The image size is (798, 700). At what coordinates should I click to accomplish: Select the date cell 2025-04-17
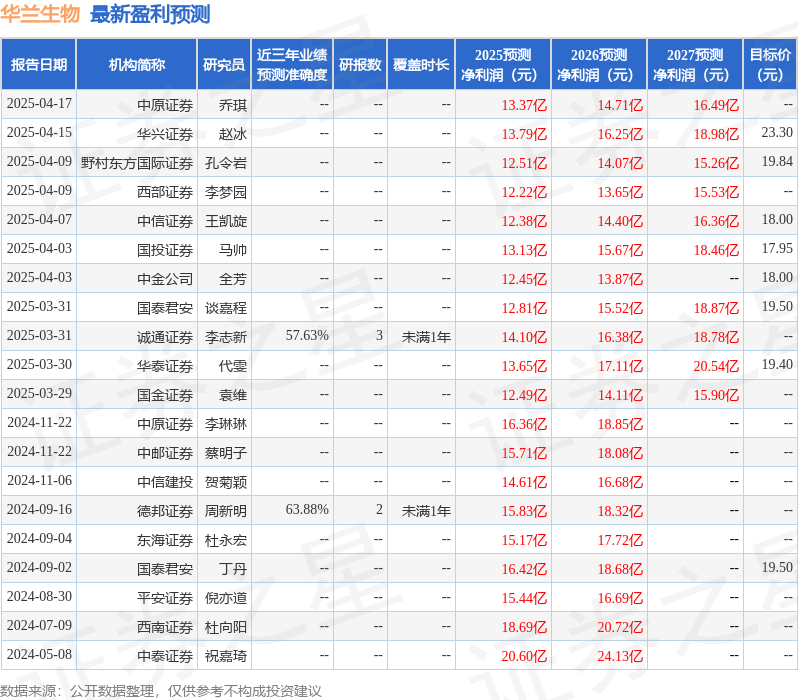[x=39, y=104]
